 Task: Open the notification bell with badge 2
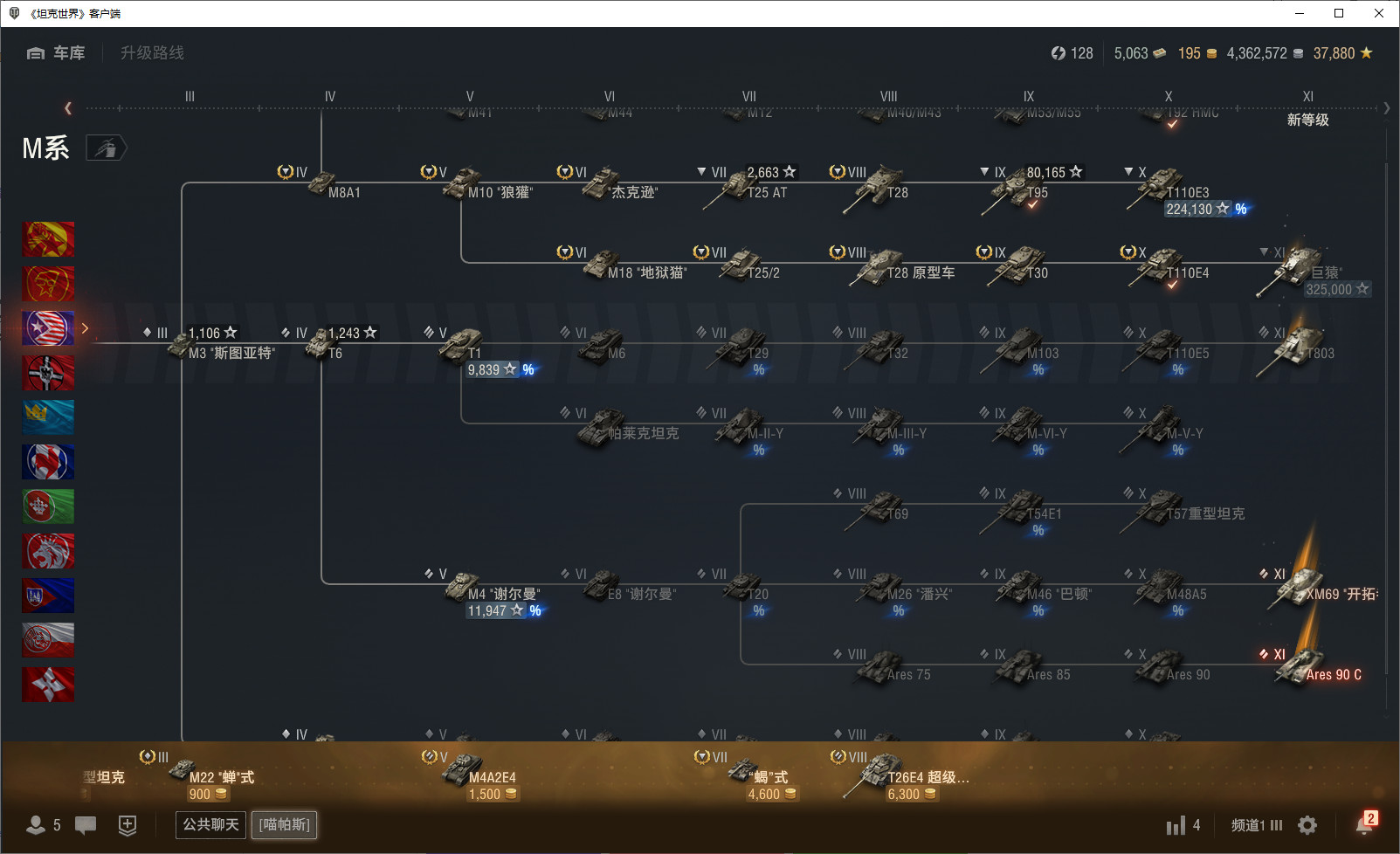point(1365,823)
